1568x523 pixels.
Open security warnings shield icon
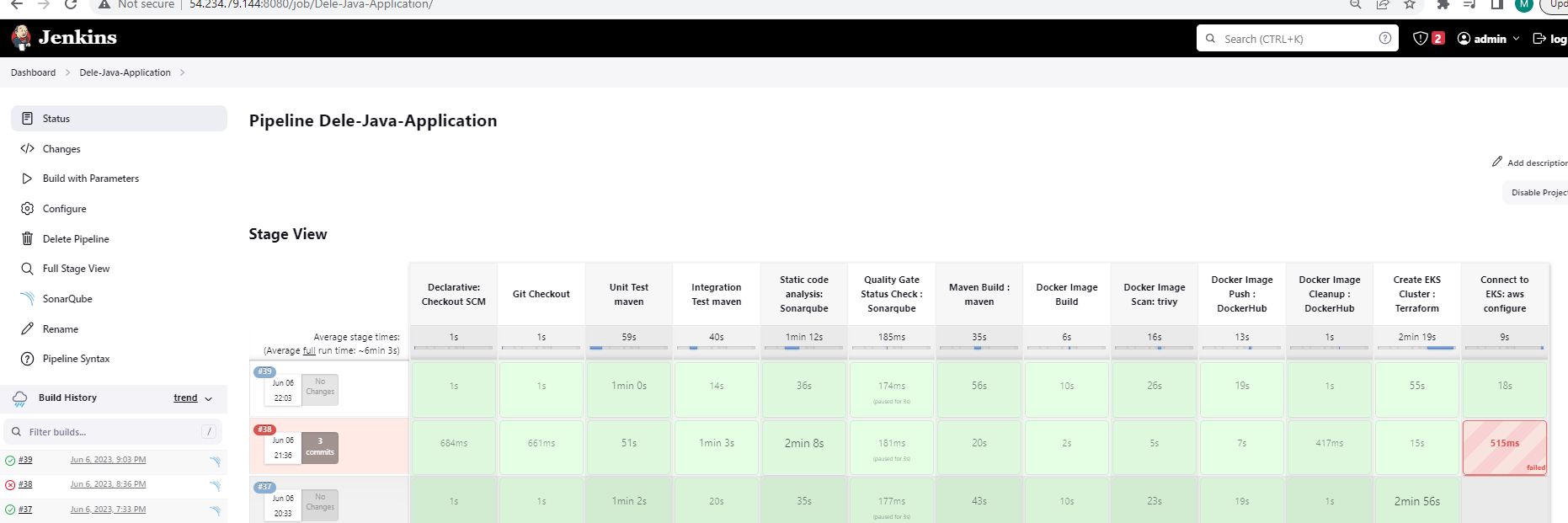pos(1421,39)
